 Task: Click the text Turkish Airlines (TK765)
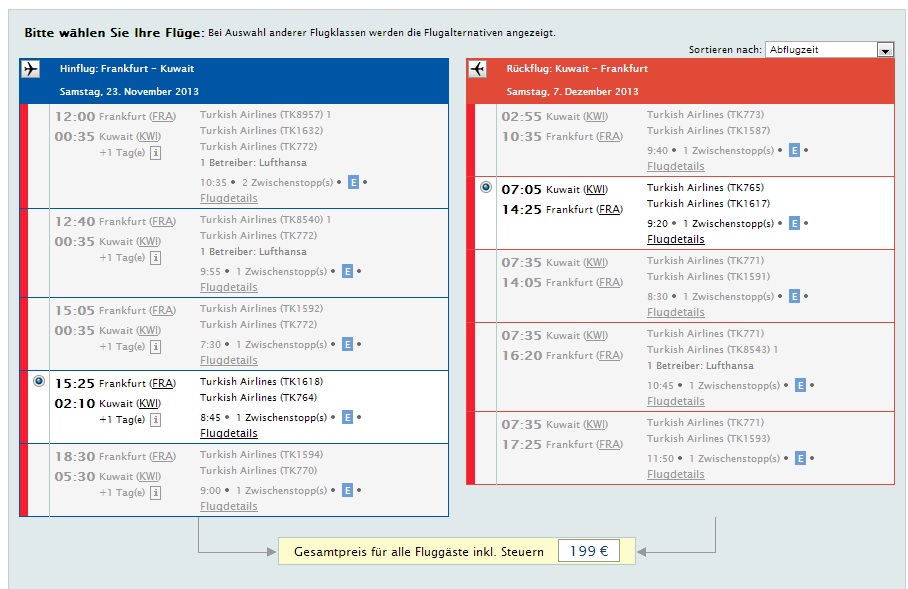(x=705, y=188)
